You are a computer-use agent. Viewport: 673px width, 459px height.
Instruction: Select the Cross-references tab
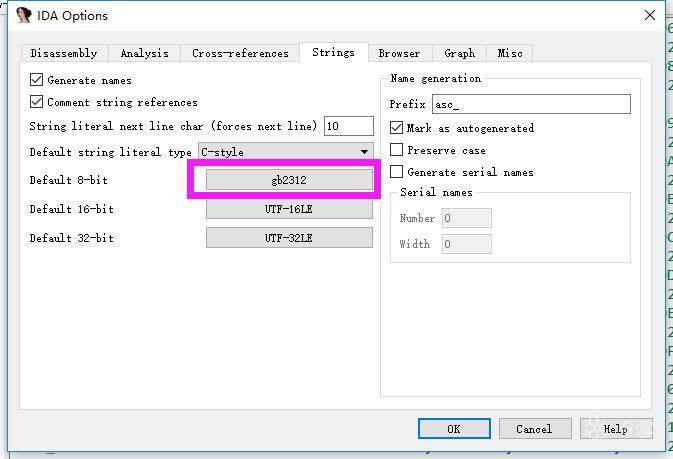pos(240,53)
